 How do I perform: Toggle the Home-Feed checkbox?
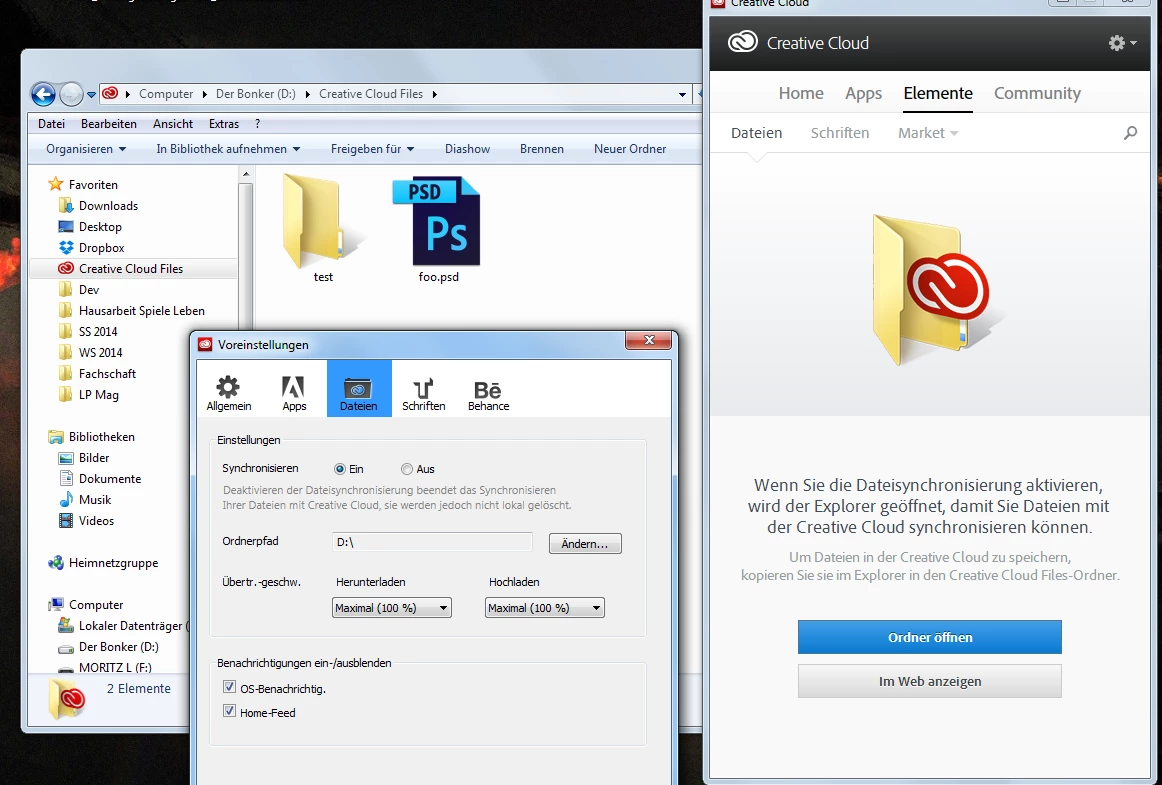230,711
